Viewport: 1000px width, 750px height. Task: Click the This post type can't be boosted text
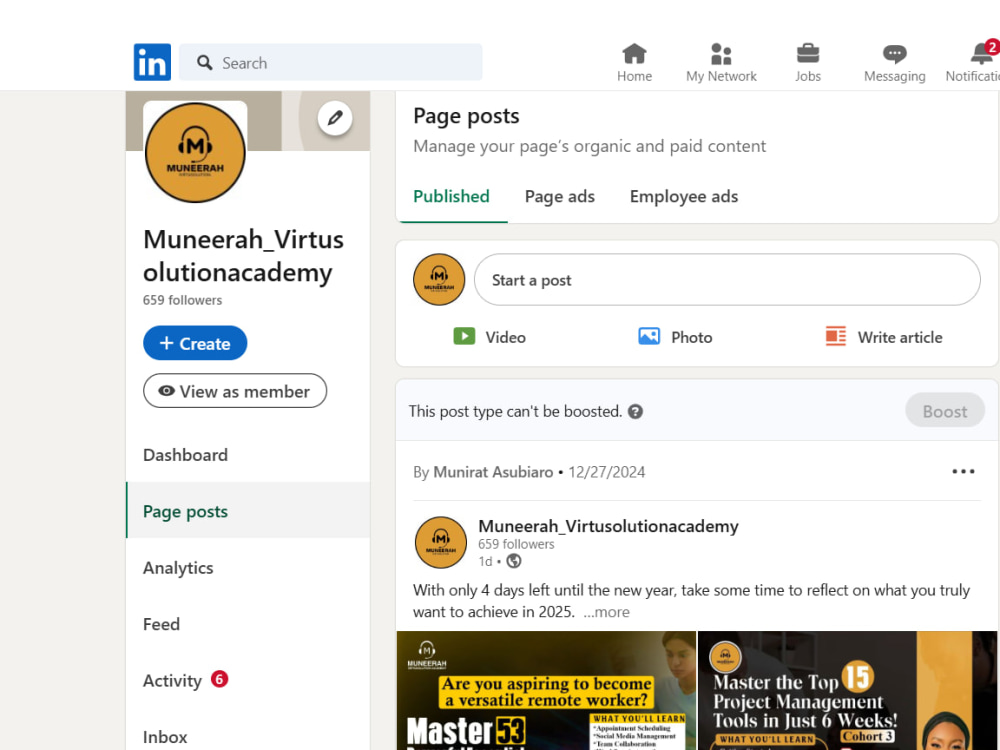pos(515,411)
